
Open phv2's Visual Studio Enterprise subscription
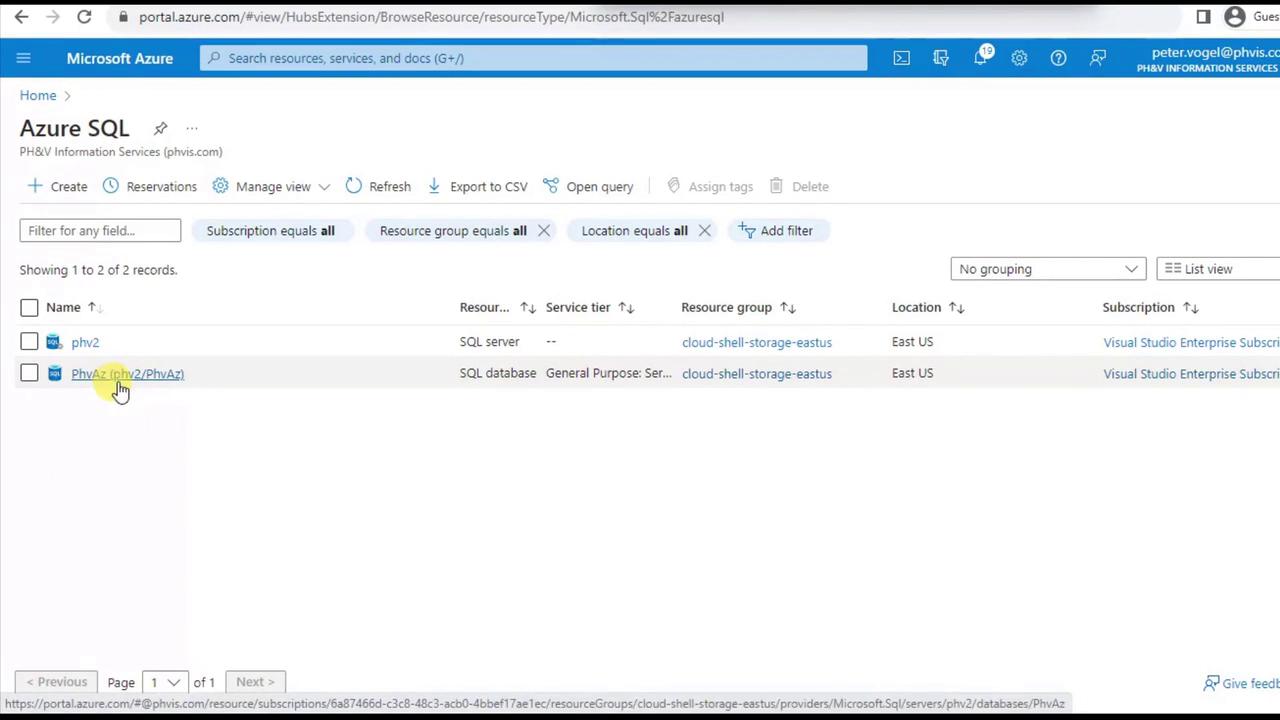pyautogui.click(x=1191, y=343)
